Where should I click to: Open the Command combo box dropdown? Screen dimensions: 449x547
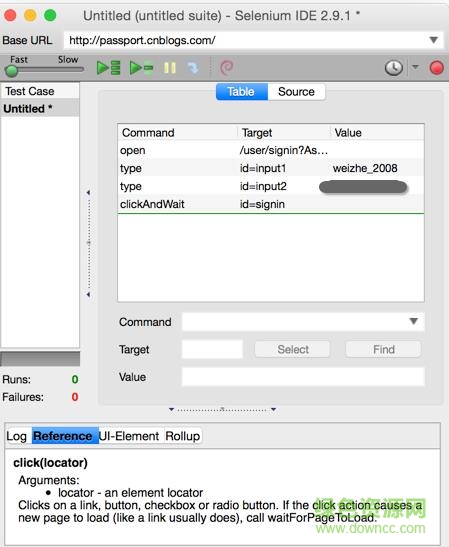(413, 321)
